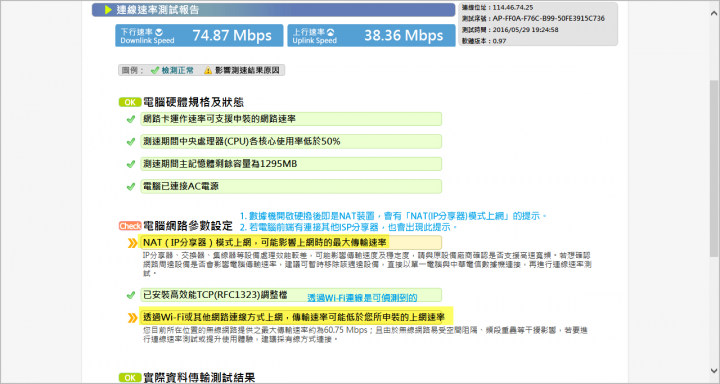Click the green arrow beside 連線速率測試報告
Screen dimensions: 720x384
108,10
